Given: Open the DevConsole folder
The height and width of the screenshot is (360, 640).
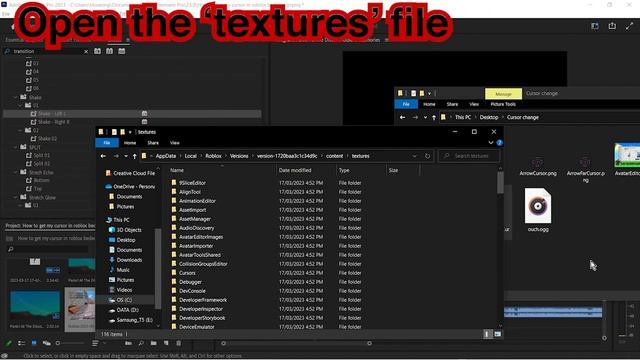Looking at the screenshot, I should pyautogui.click(x=192, y=291).
